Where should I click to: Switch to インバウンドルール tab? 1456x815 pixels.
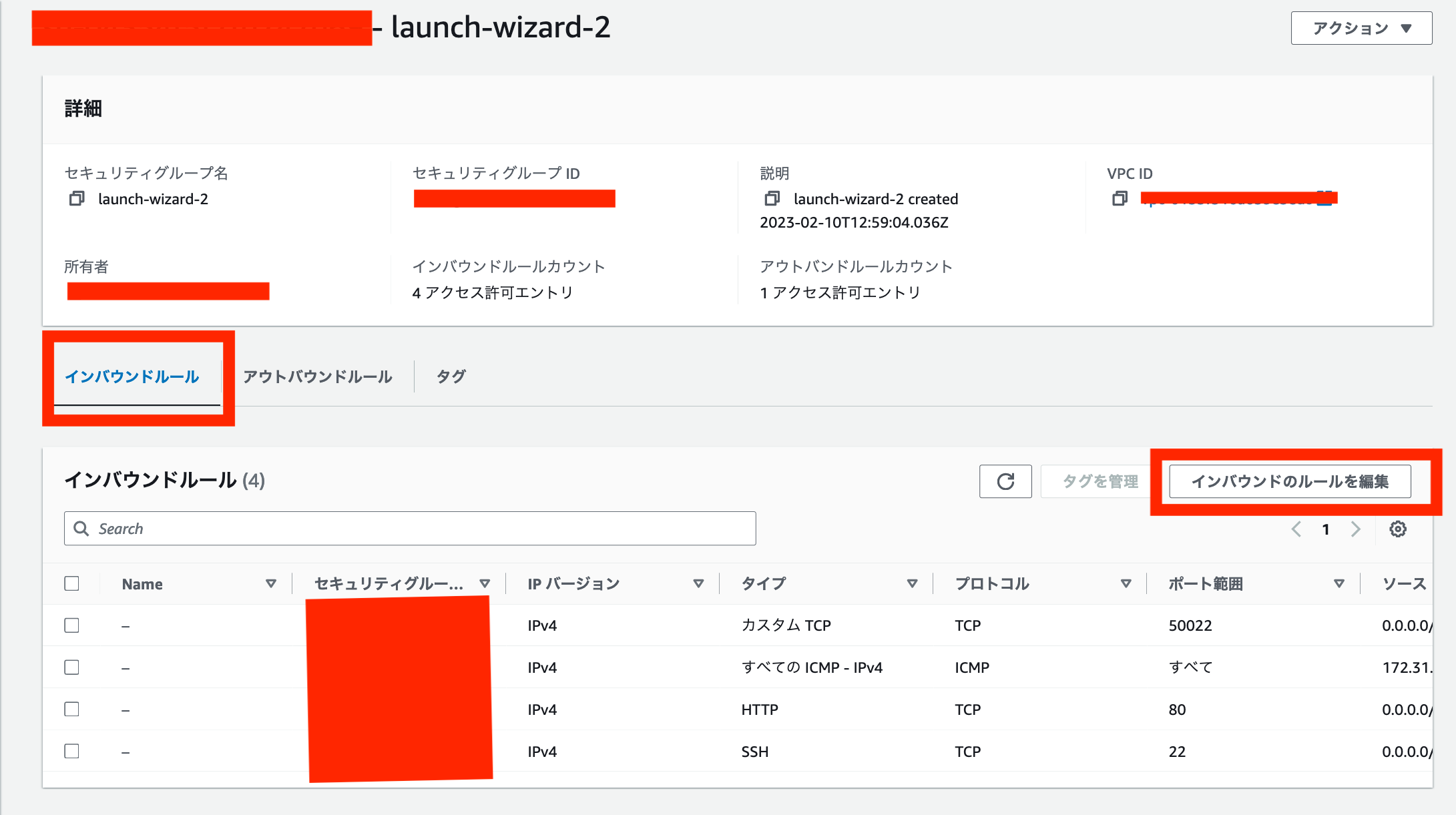[132, 376]
